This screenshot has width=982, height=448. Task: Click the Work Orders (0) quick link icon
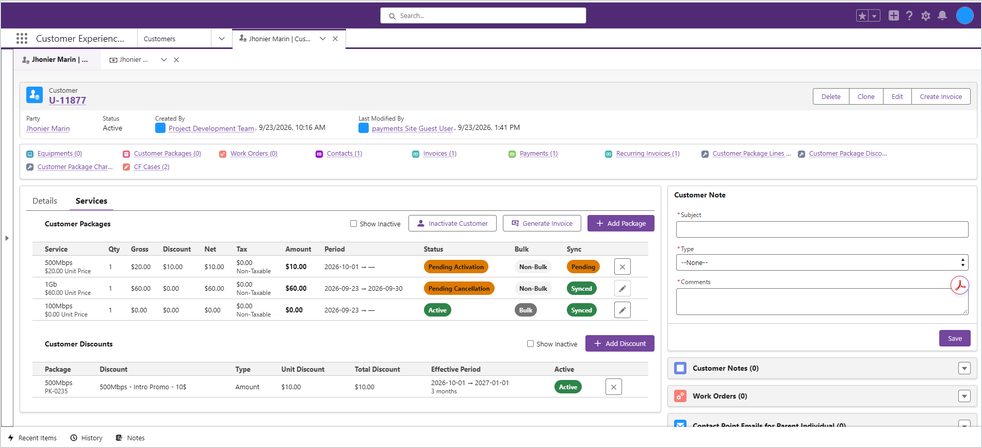click(x=224, y=154)
